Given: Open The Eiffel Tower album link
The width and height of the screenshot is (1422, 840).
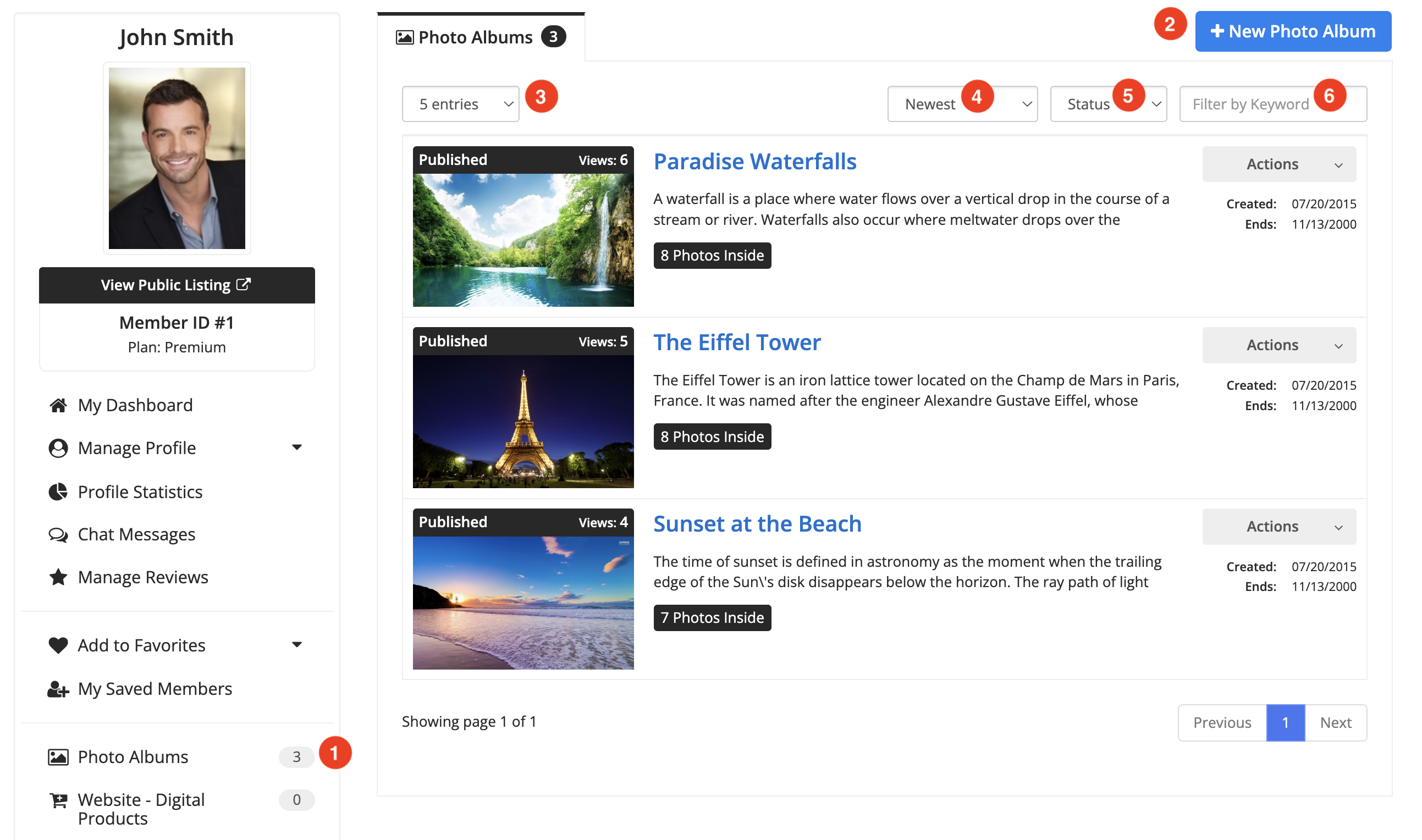Looking at the screenshot, I should [x=736, y=342].
